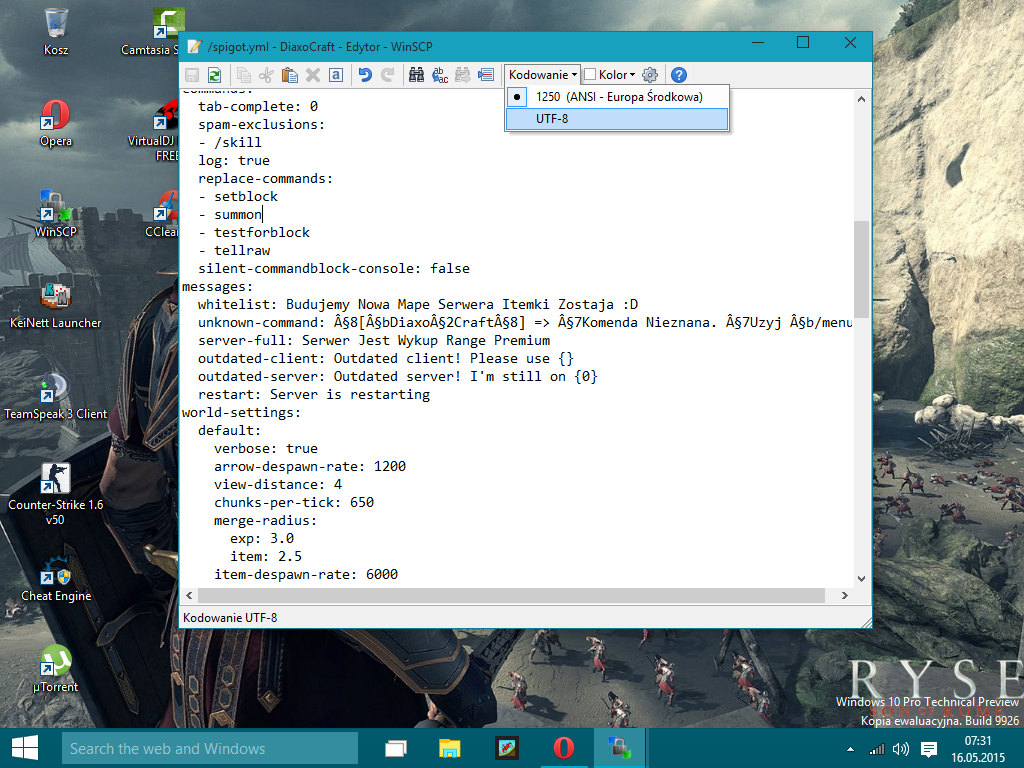Open the Windows Start button
Screen dimensions: 1024x768
(x=25, y=748)
